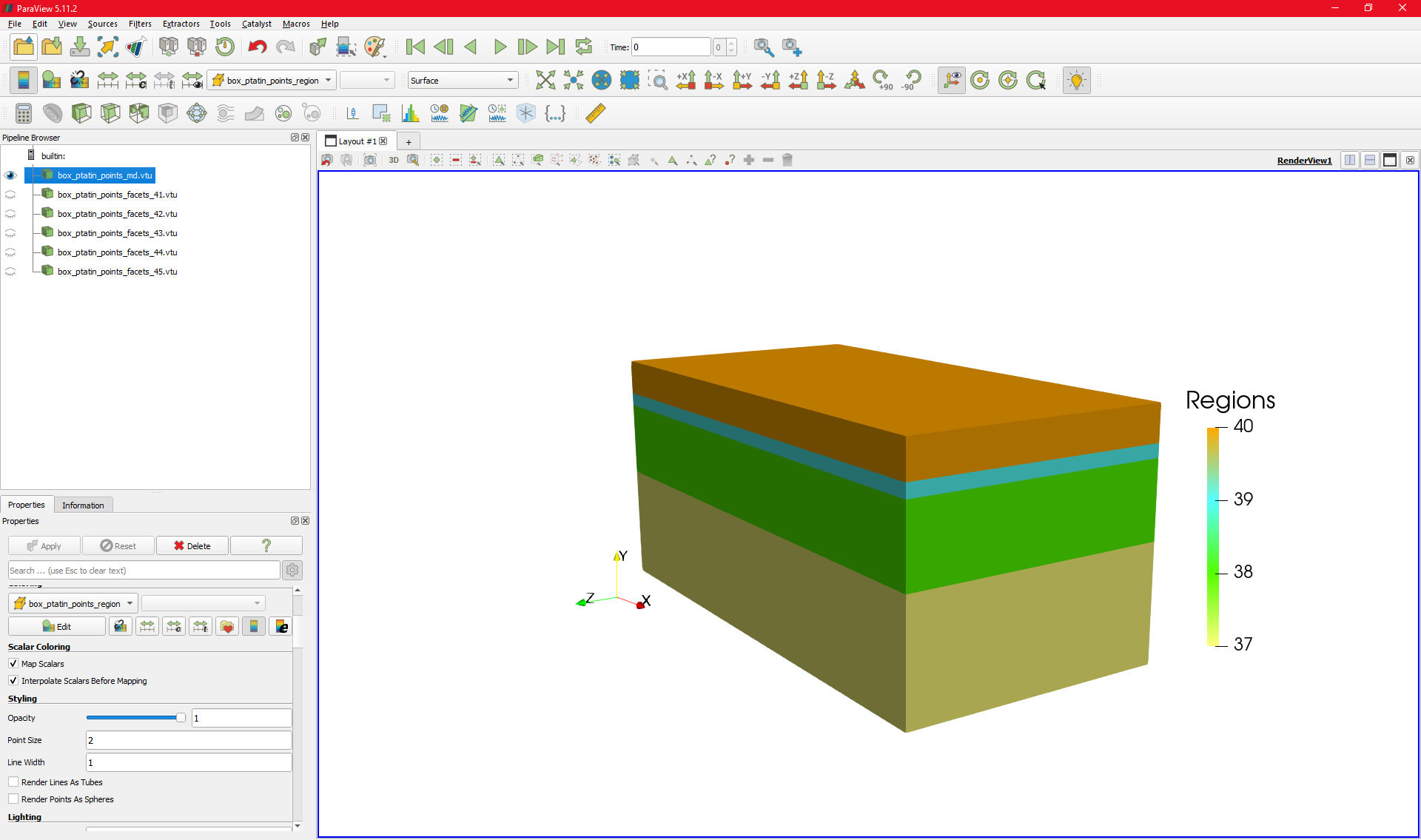Apply the Clip filter

(x=81, y=113)
